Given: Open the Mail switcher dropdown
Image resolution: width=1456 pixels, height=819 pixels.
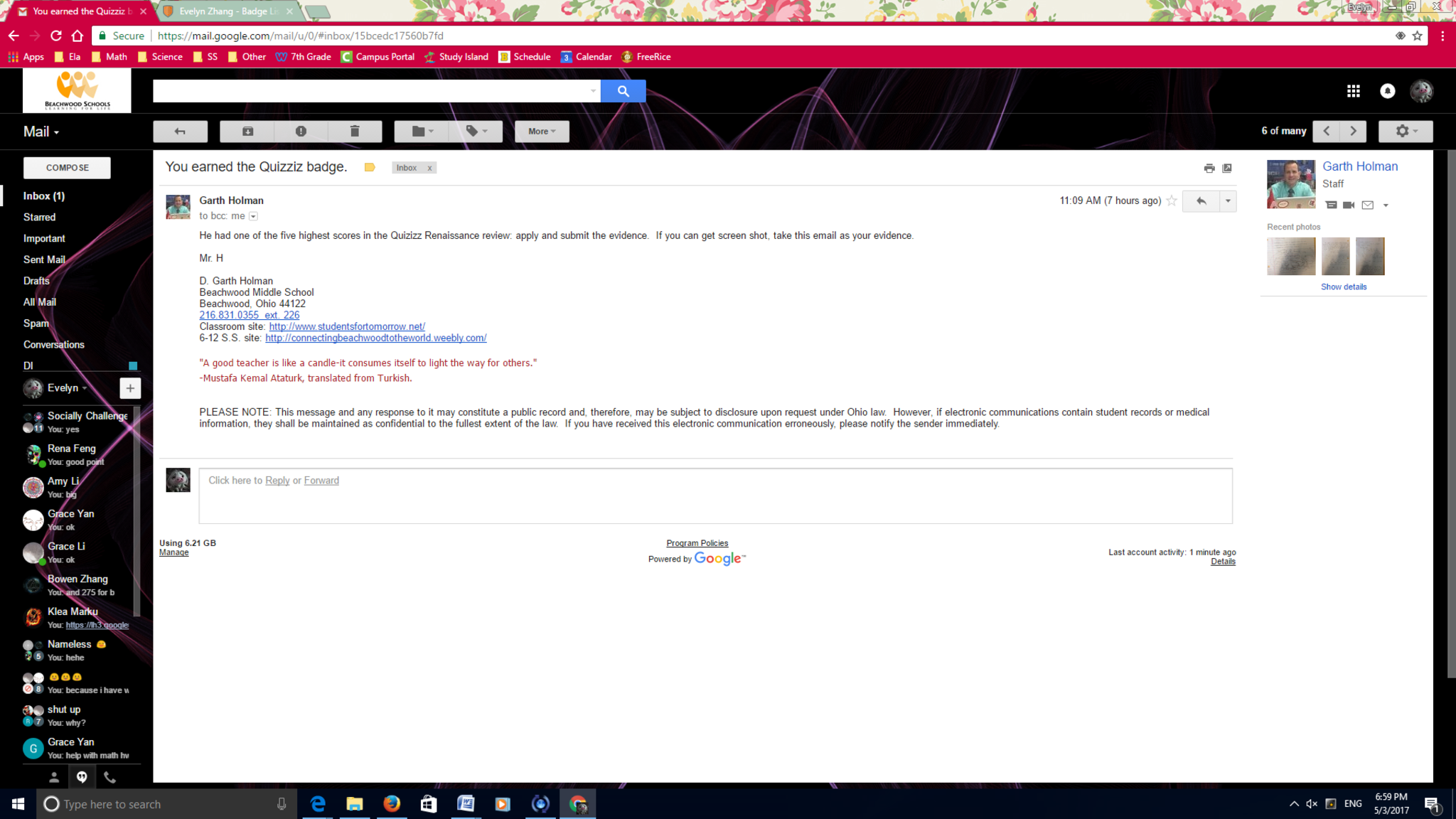Looking at the screenshot, I should coord(41,132).
